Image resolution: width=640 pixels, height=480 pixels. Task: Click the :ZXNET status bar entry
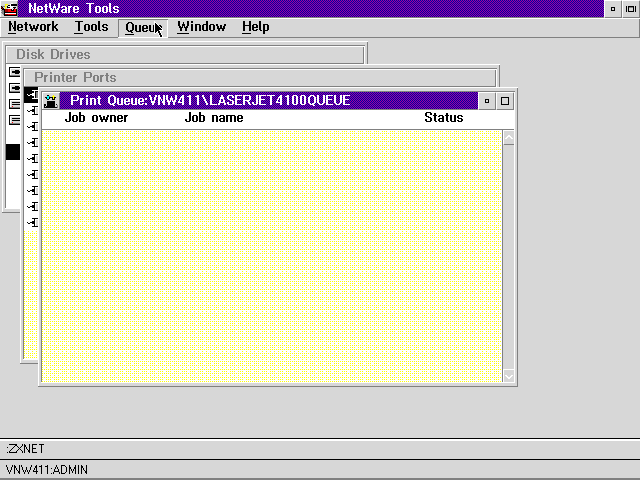(25, 449)
